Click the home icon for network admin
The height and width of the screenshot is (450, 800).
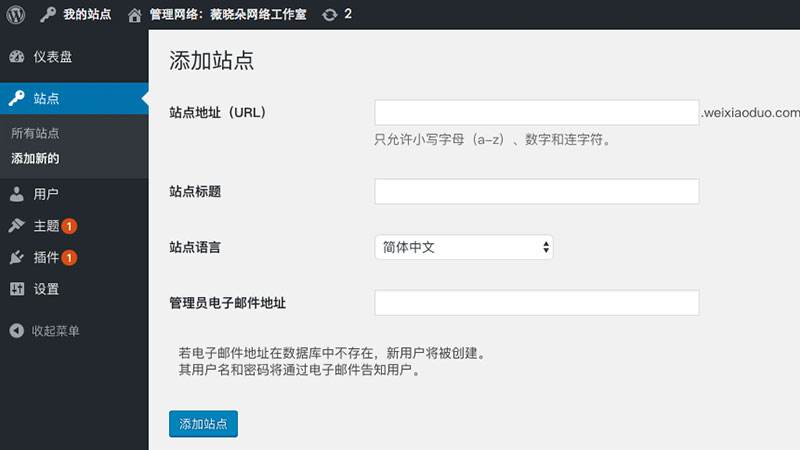[x=135, y=15]
